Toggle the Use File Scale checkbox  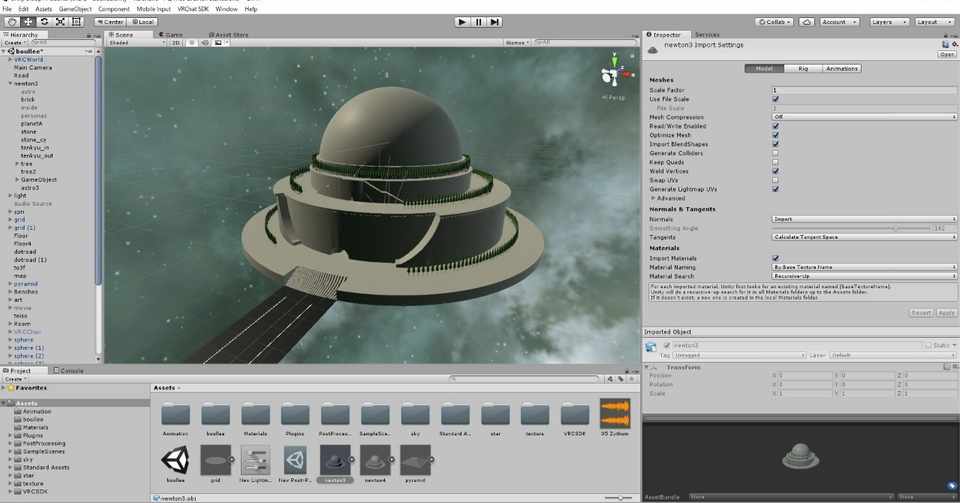pos(776,99)
